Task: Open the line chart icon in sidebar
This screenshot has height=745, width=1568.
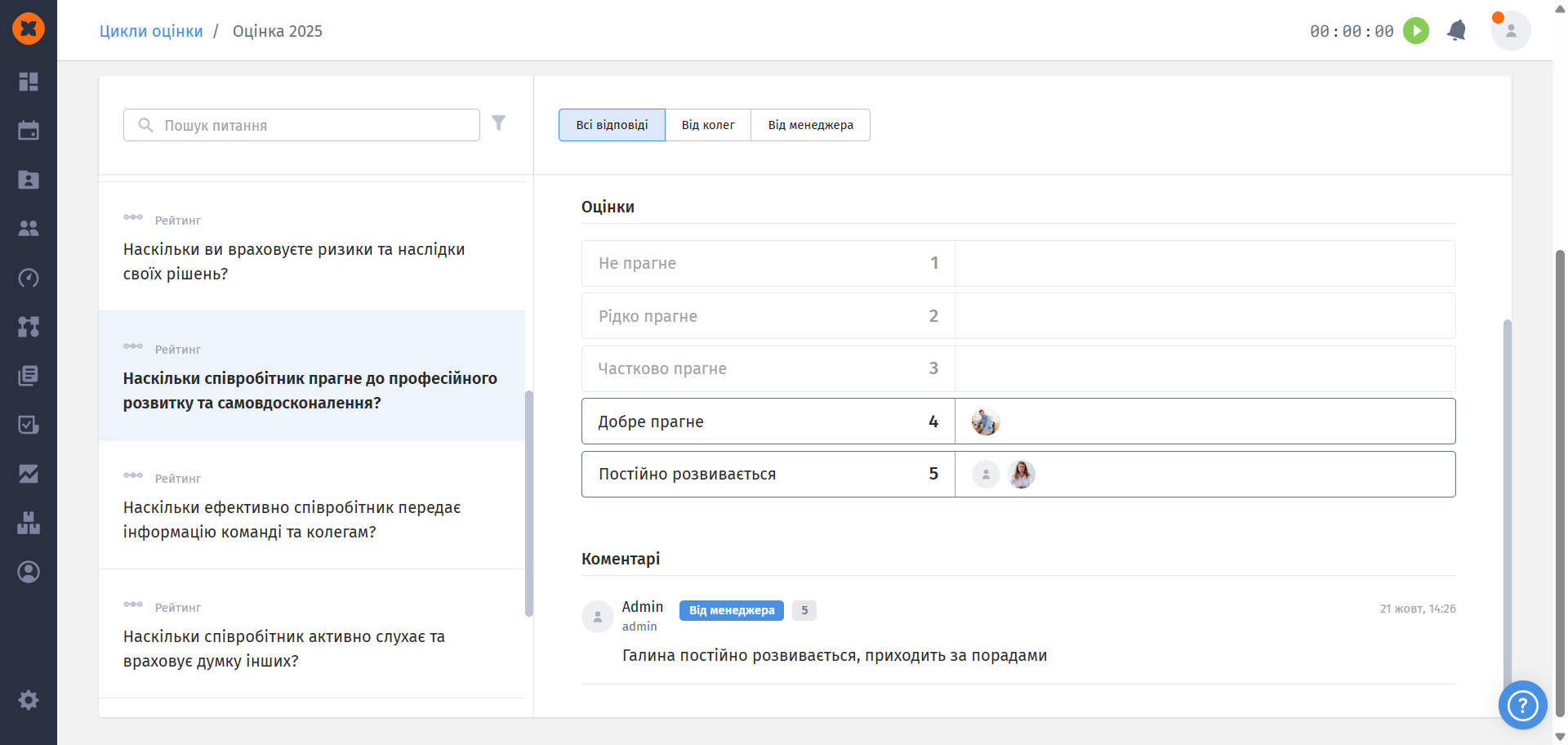Action: click(29, 474)
